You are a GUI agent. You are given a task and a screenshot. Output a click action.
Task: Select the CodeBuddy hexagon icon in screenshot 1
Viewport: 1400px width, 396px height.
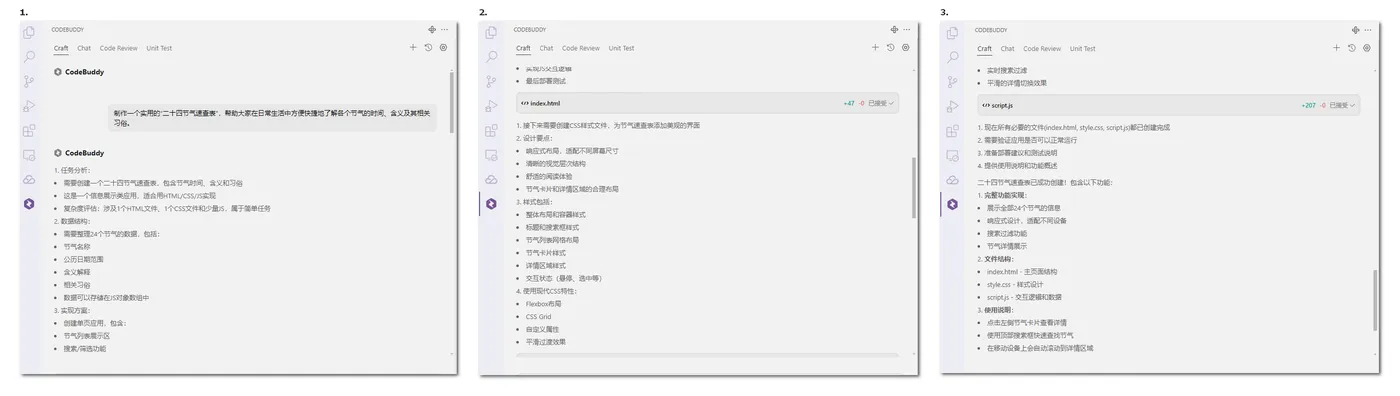[29, 203]
